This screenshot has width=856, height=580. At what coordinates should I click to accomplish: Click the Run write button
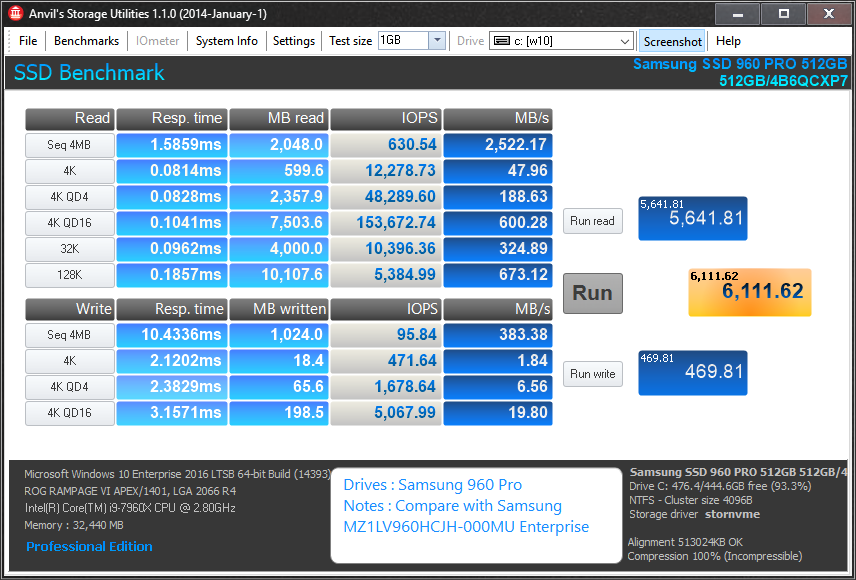592,374
